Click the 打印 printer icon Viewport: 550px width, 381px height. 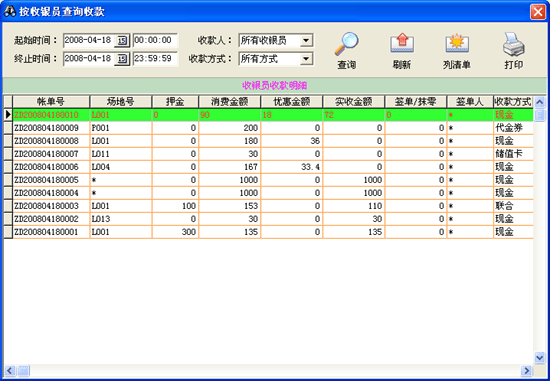point(514,44)
